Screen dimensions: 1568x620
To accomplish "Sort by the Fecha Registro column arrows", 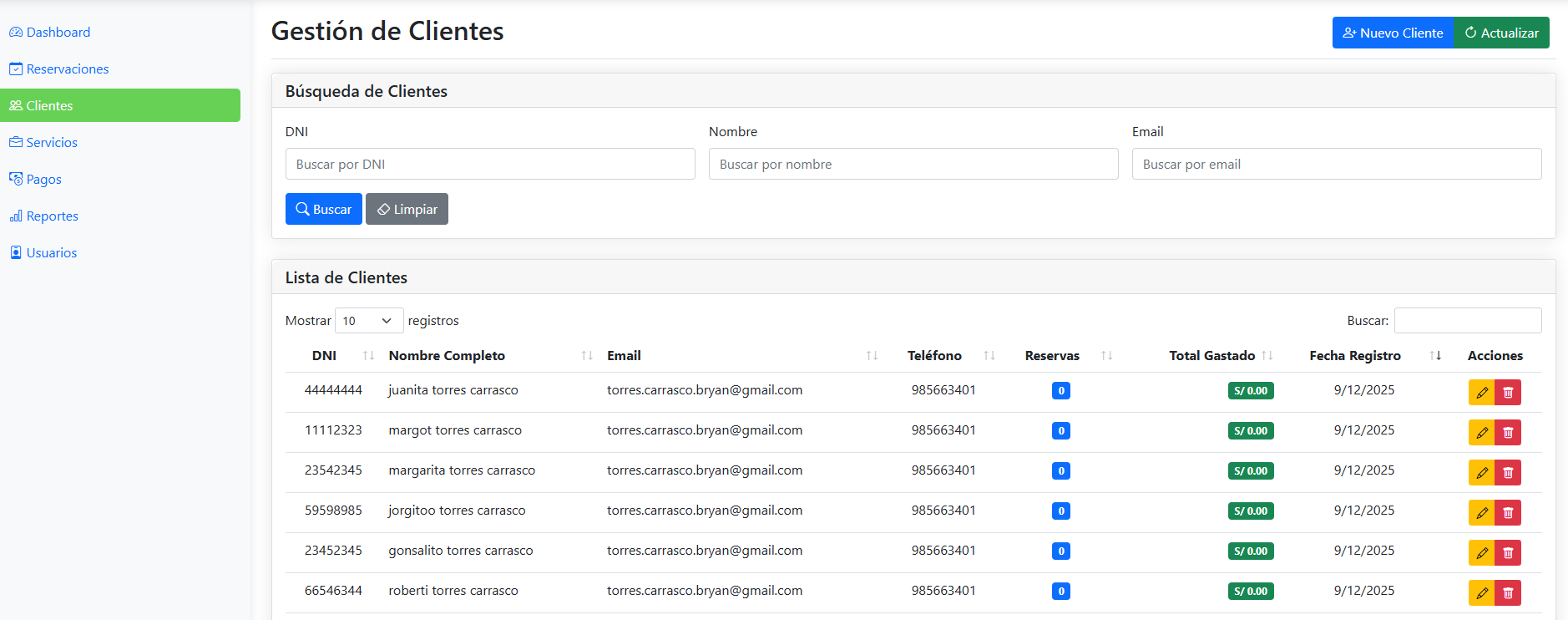I will [x=1435, y=356].
